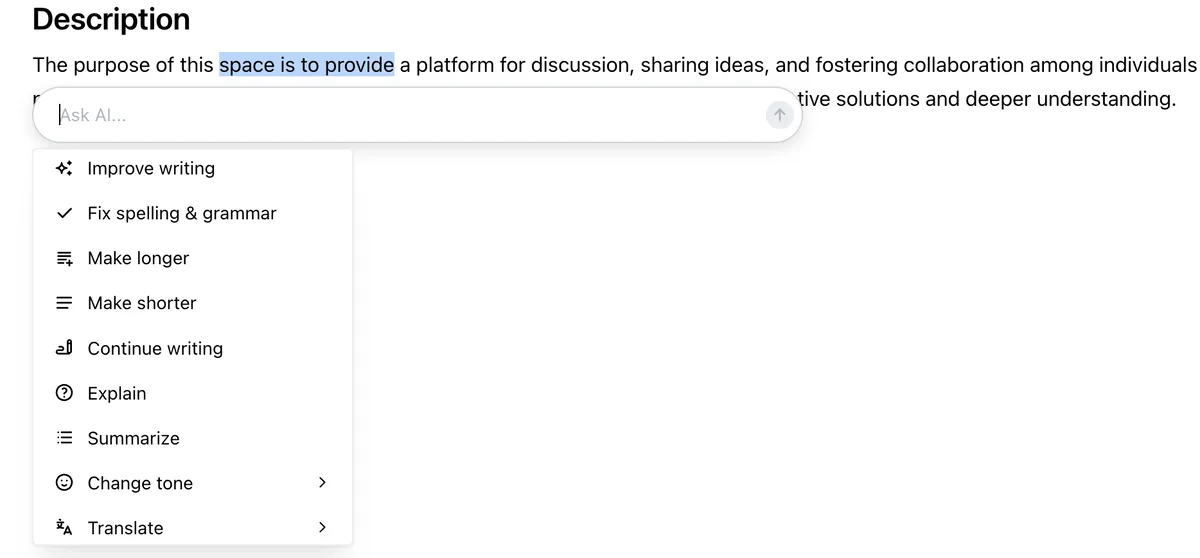Pick the Make longer option
The width and height of the screenshot is (1200, 558).
point(193,258)
